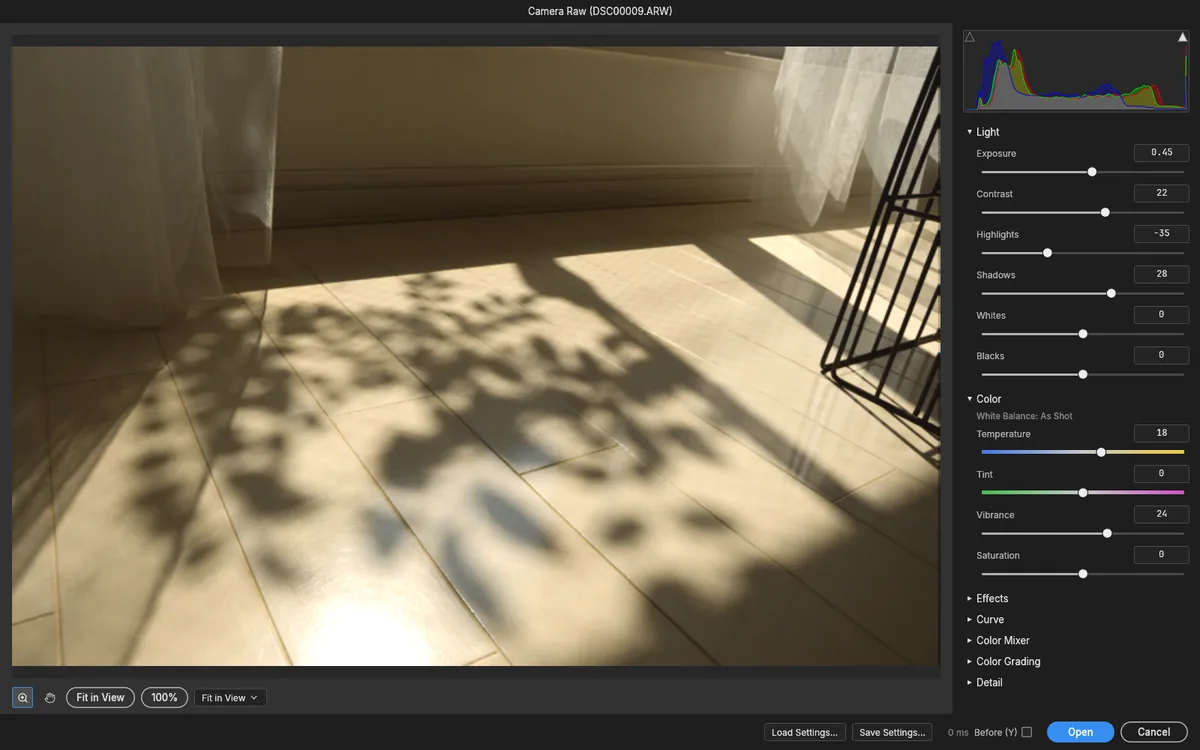Click the Vibrance slider handle
The image size is (1200, 750).
1107,533
